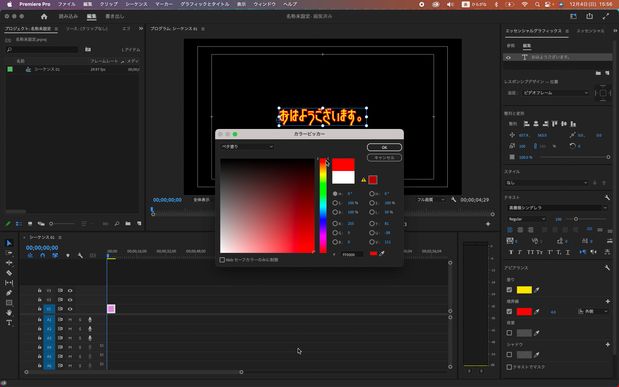The image size is (619, 387).
Task: Click wrench icon beside Text section
Action: [x=607, y=197]
